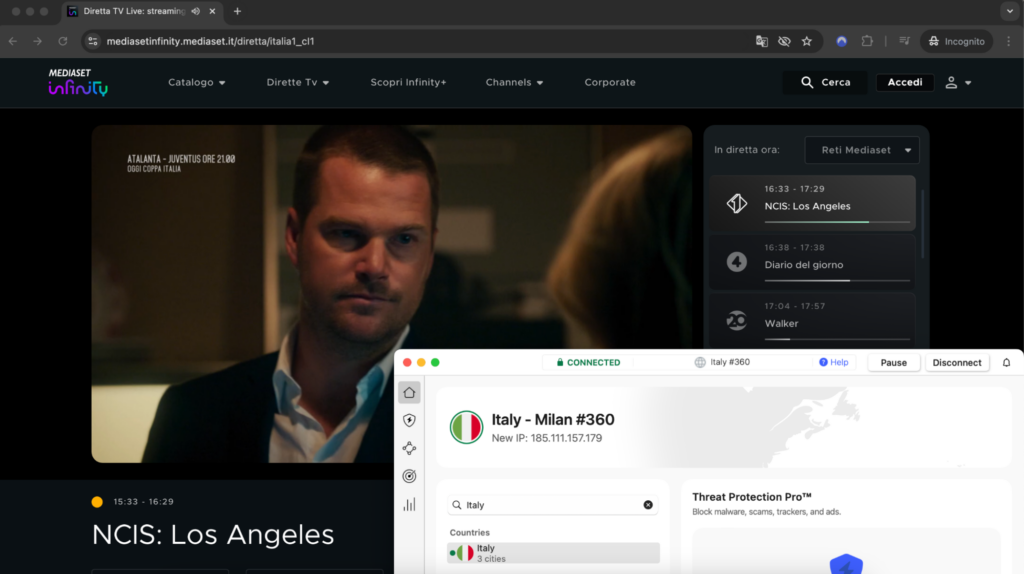Click the Threat Protection Pro heading
Screen dimensions: 1024x574
(752, 497)
